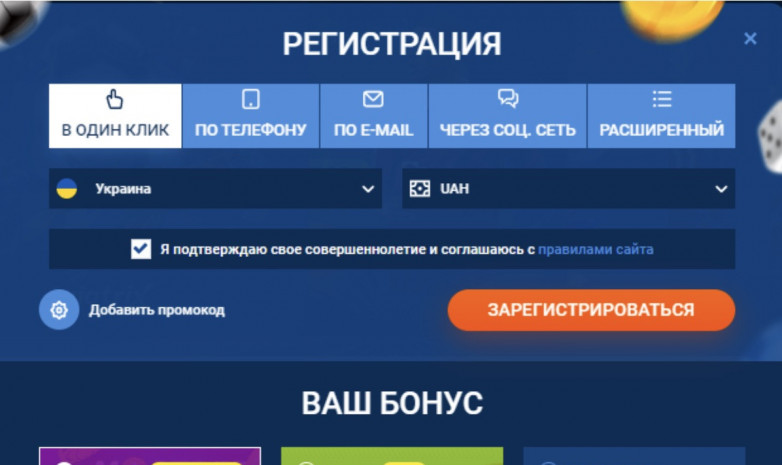Viewport: 782px width, 465px height.
Task: Click the envelope e-mail icon
Action: [x=373, y=99]
